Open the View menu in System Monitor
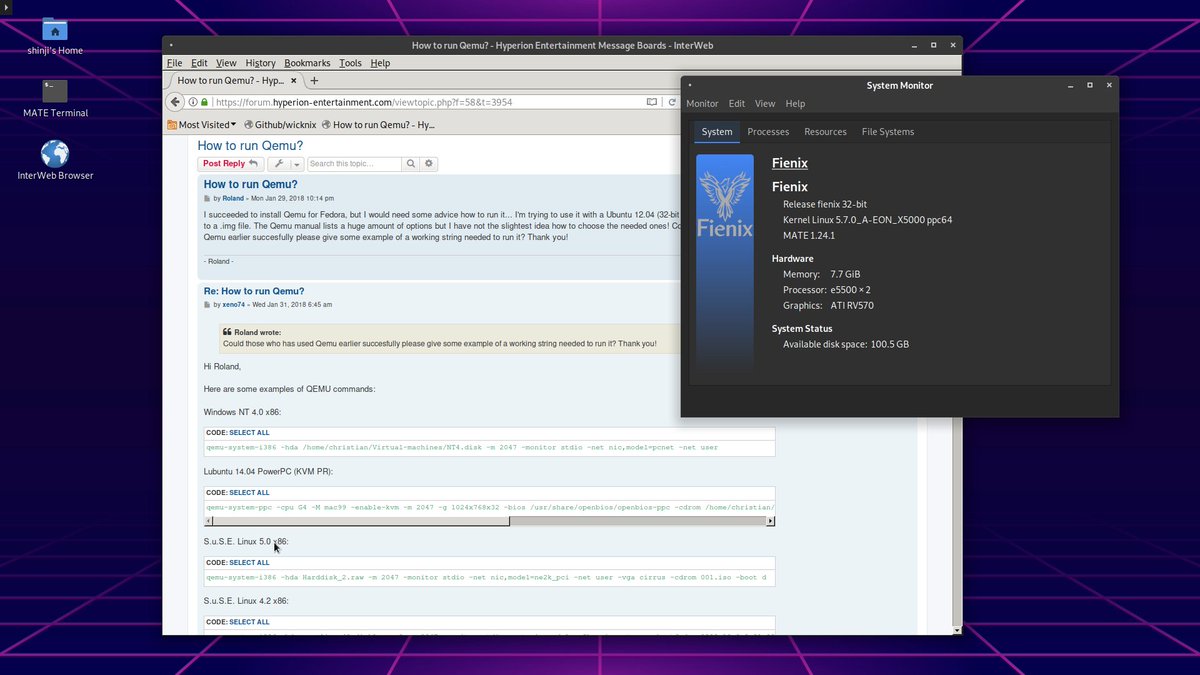 (x=765, y=104)
